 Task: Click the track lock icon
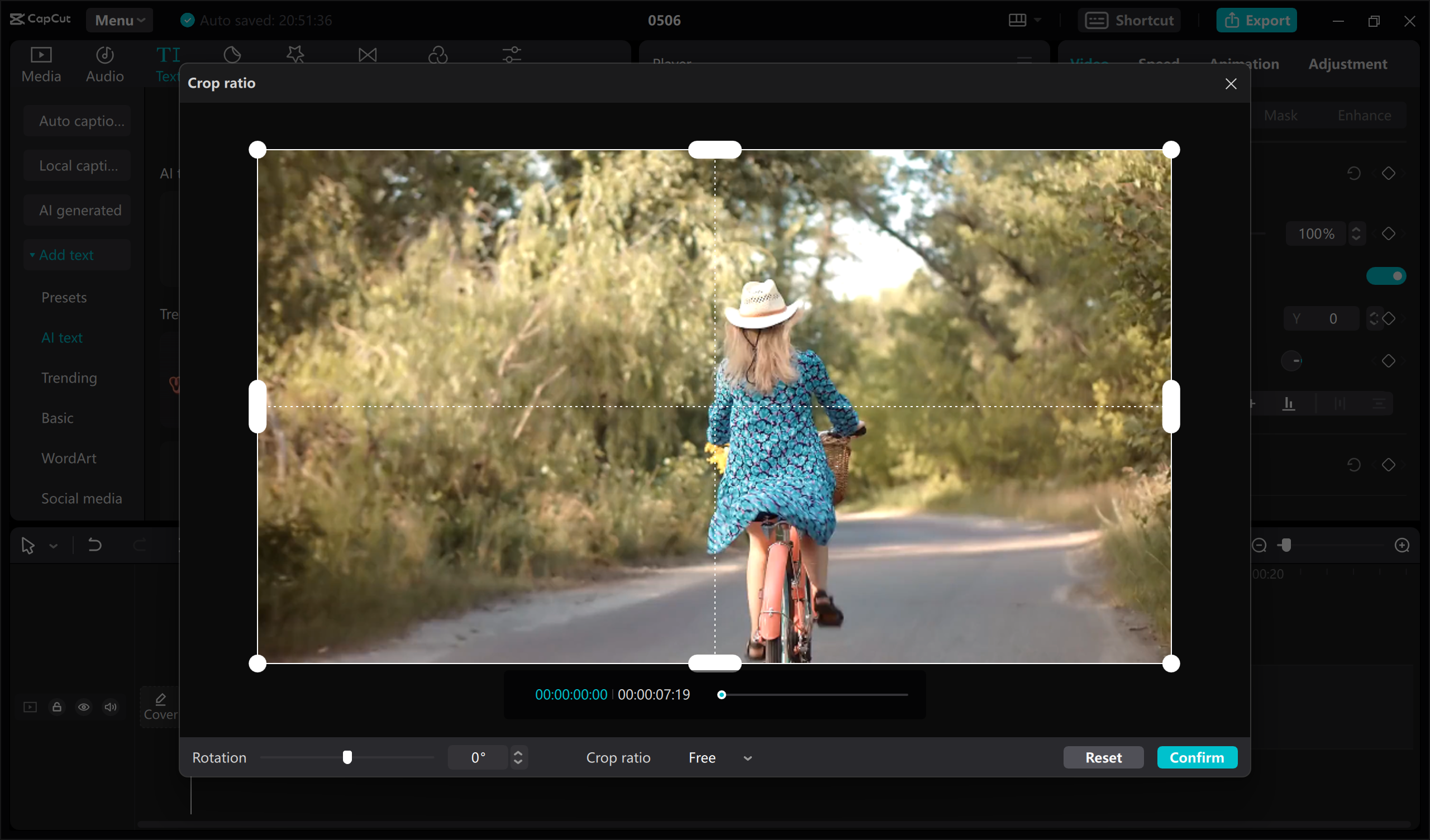(57, 707)
